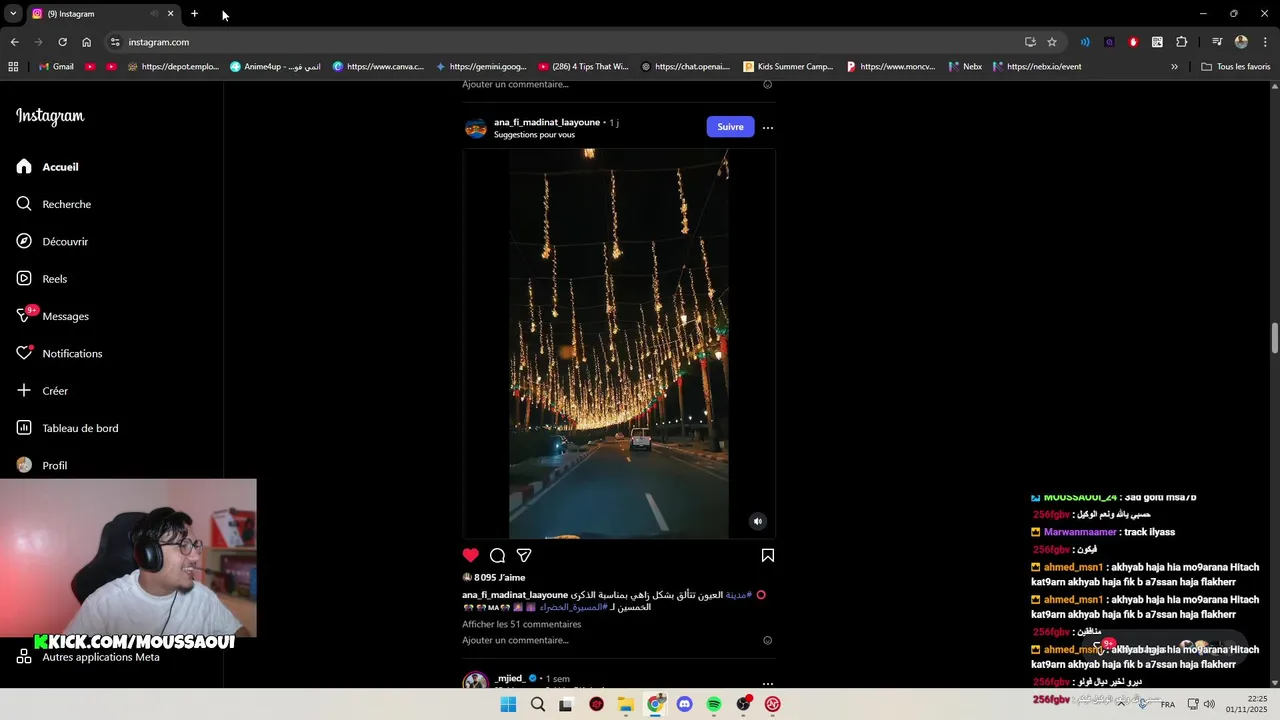Screen dimensions: 1280x720
Task: View all 51 comments
Action: pos(521,624)
